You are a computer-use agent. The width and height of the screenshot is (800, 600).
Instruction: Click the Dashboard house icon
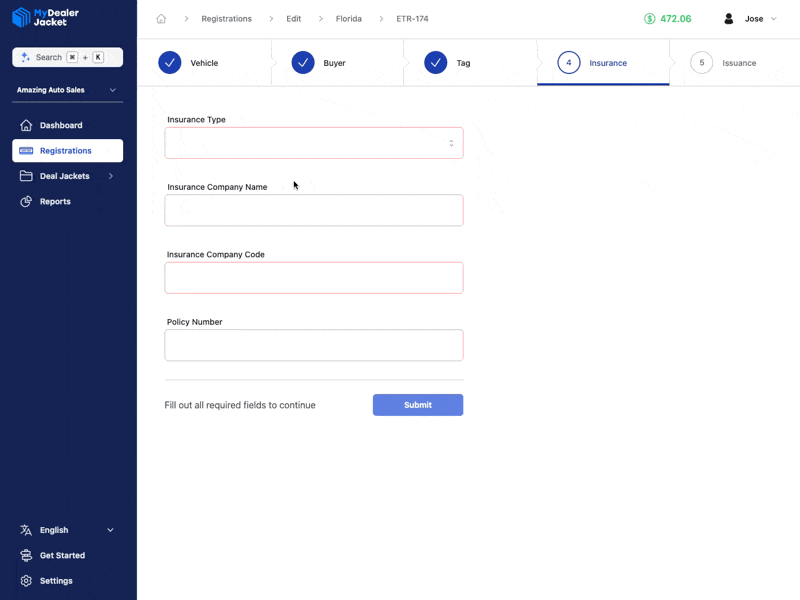click(x=26, y=125)
